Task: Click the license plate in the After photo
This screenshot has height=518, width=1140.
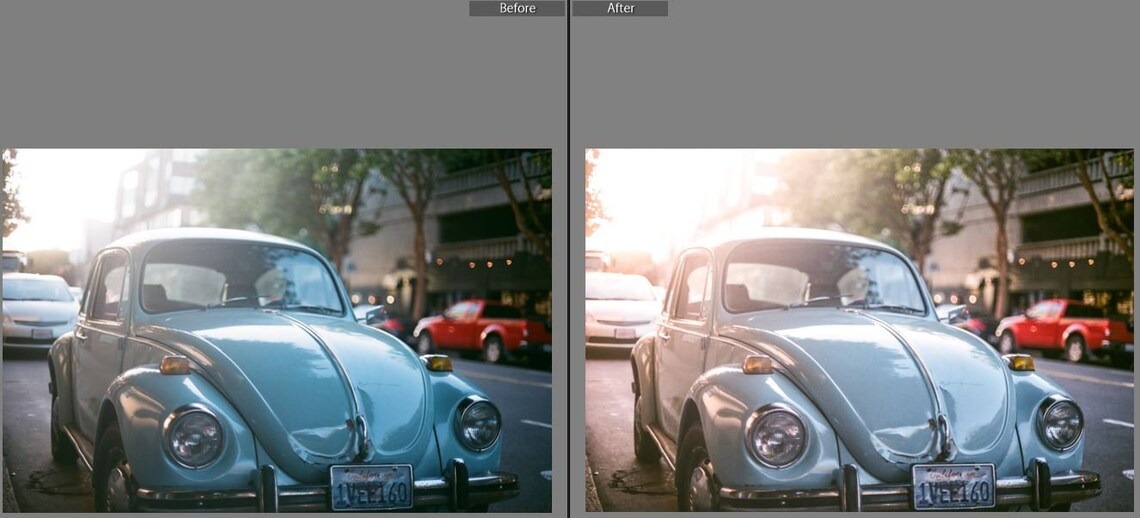Action: [953, 486]
